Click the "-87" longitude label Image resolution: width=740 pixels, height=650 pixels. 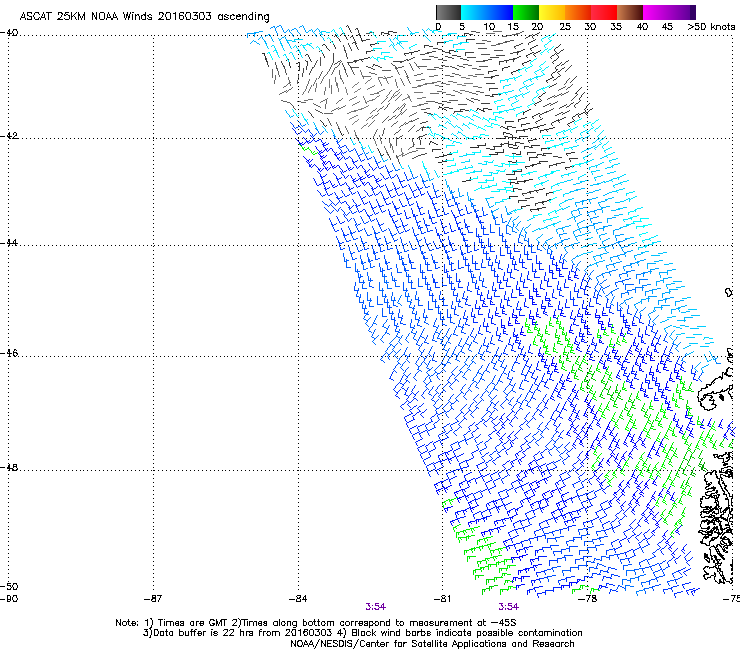[x=153, y=599]
